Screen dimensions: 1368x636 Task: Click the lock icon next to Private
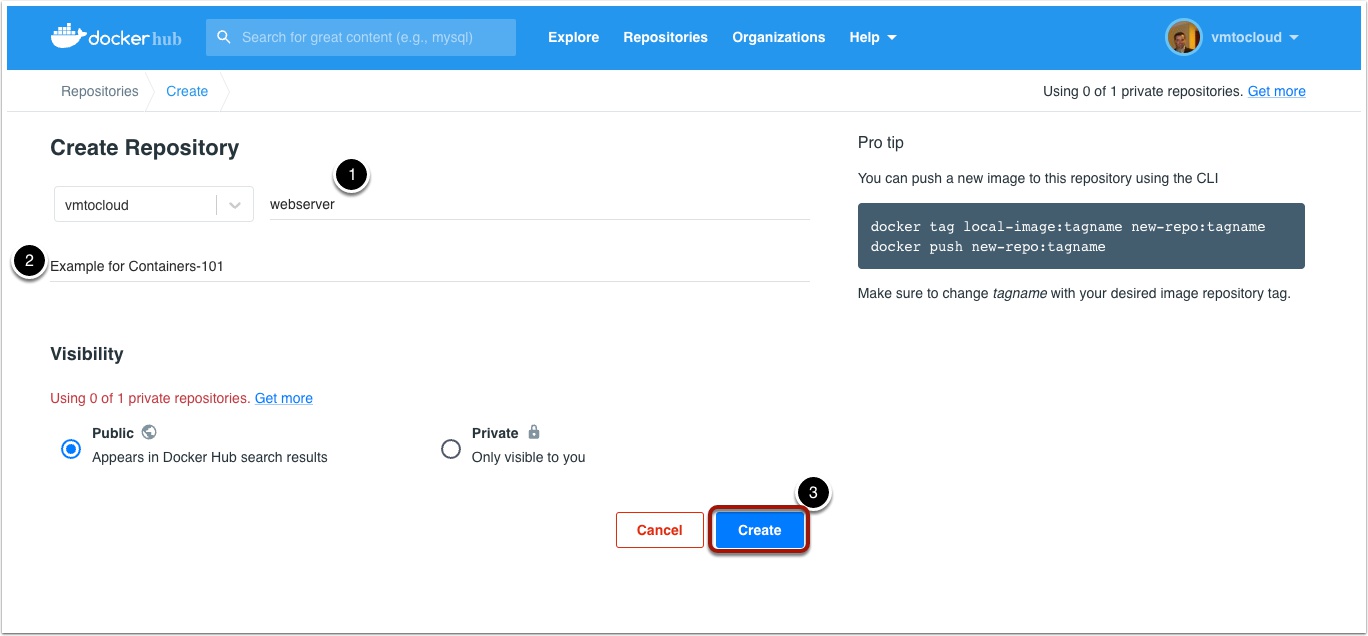click(x=534, y=432)
